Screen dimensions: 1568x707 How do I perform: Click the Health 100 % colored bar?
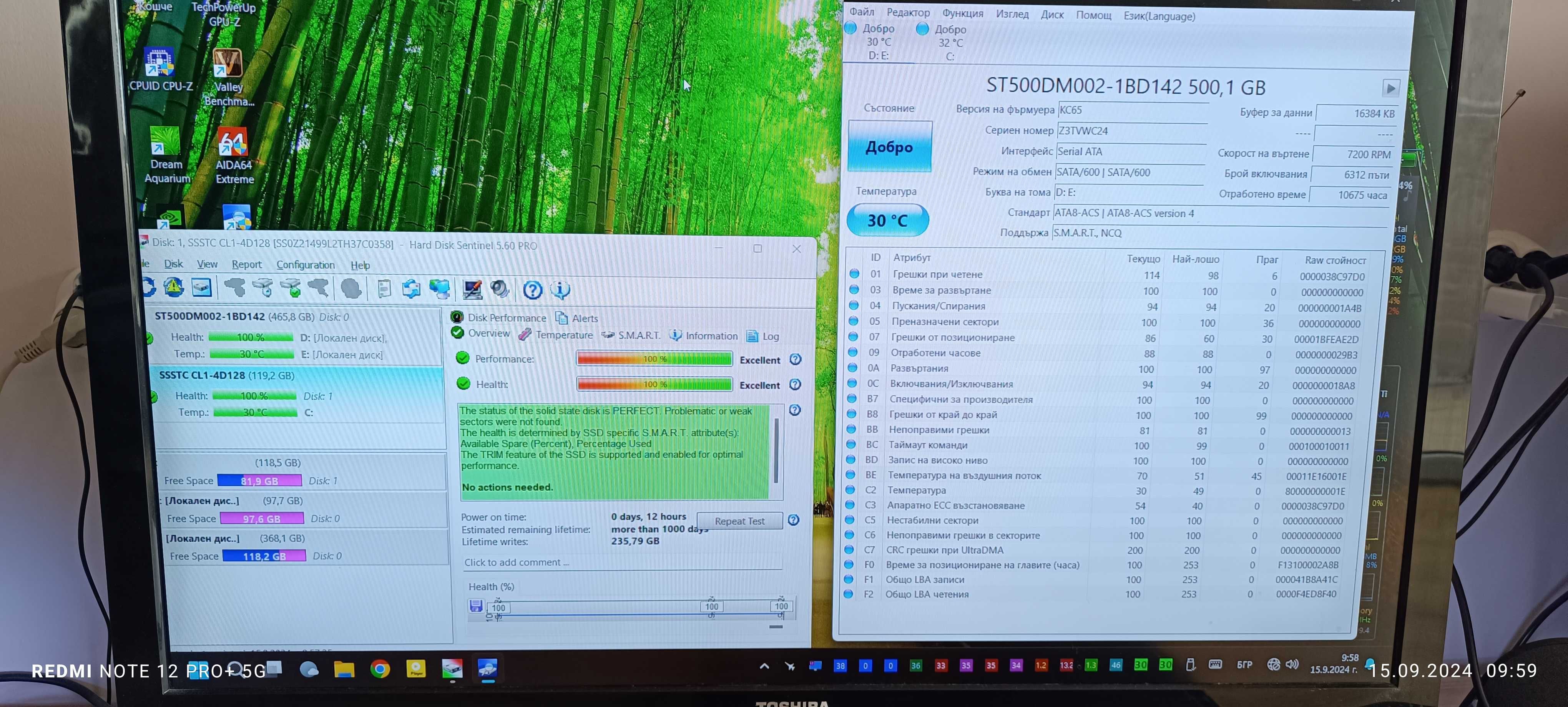tap(654, 385)
